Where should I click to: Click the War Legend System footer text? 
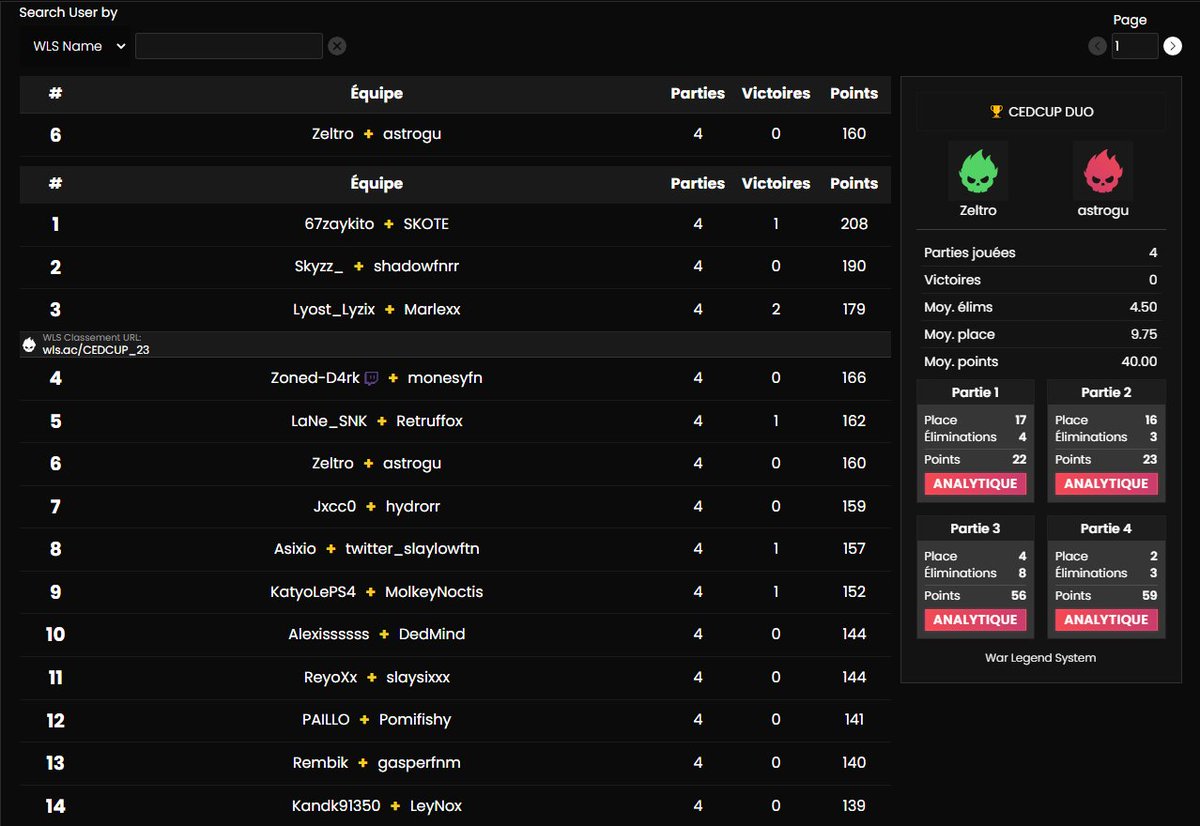pyautogui.click(x=1040, y=658)
